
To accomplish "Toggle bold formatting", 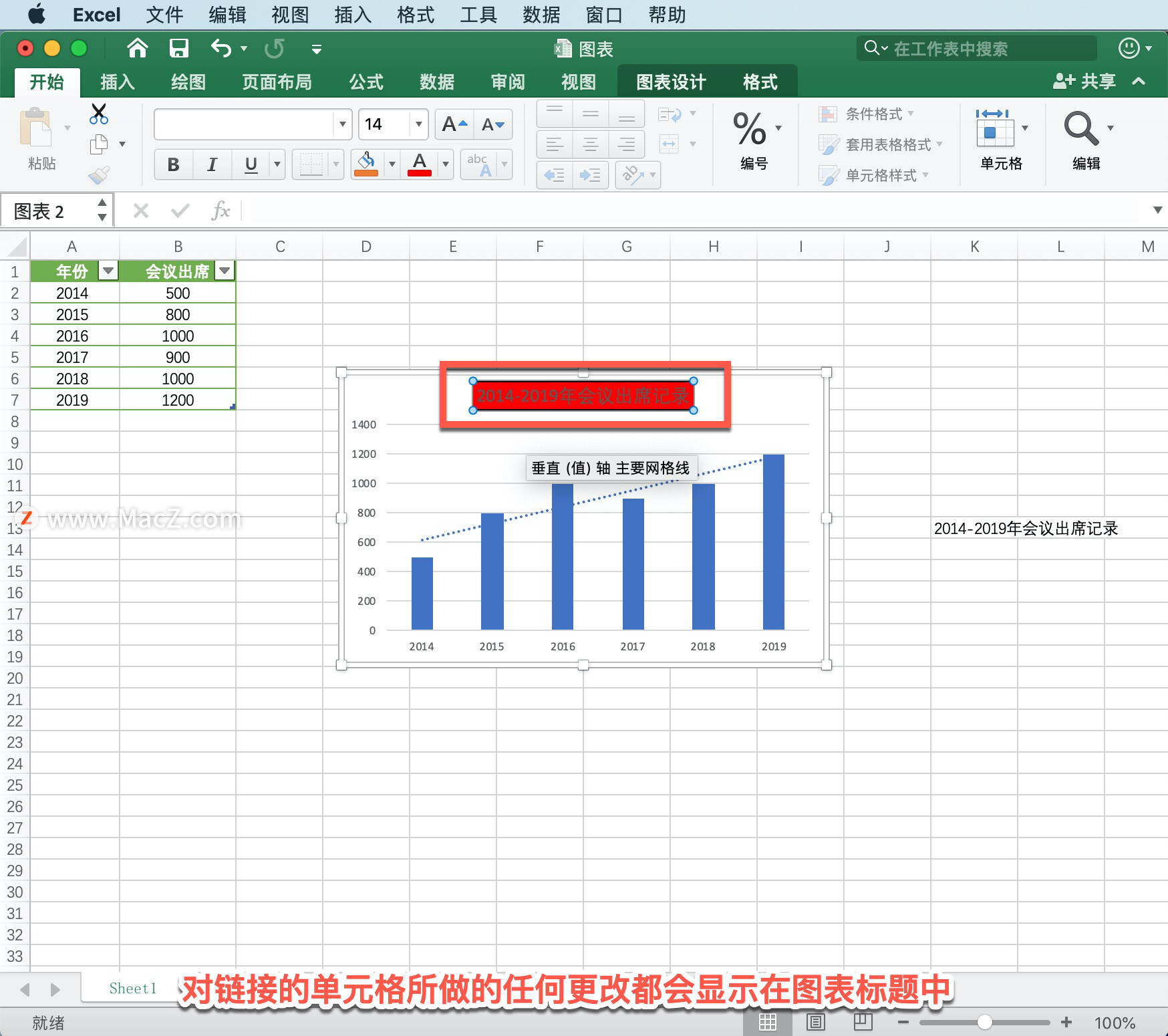I will [172, 164].
